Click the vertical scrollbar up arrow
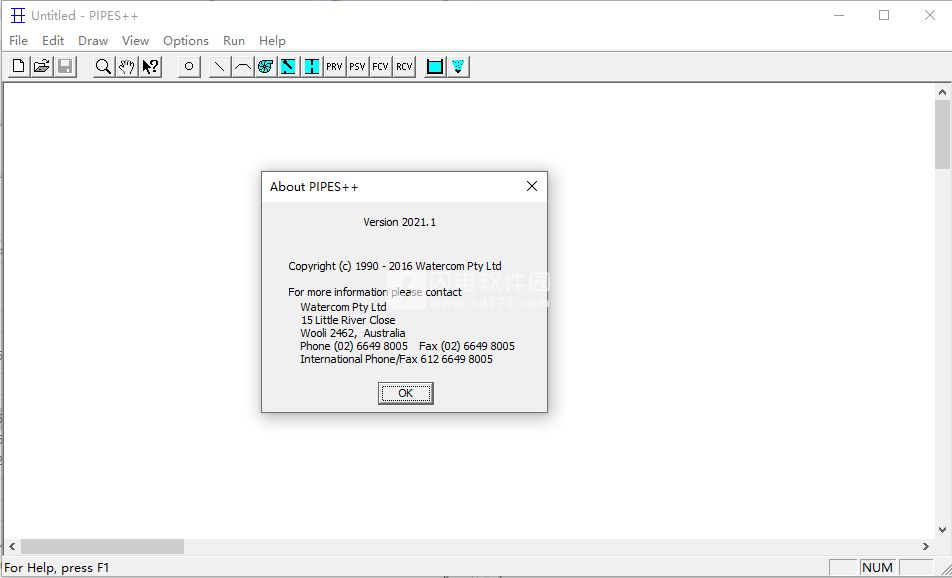The image size is (952, 578). click(x=942, y=92)
